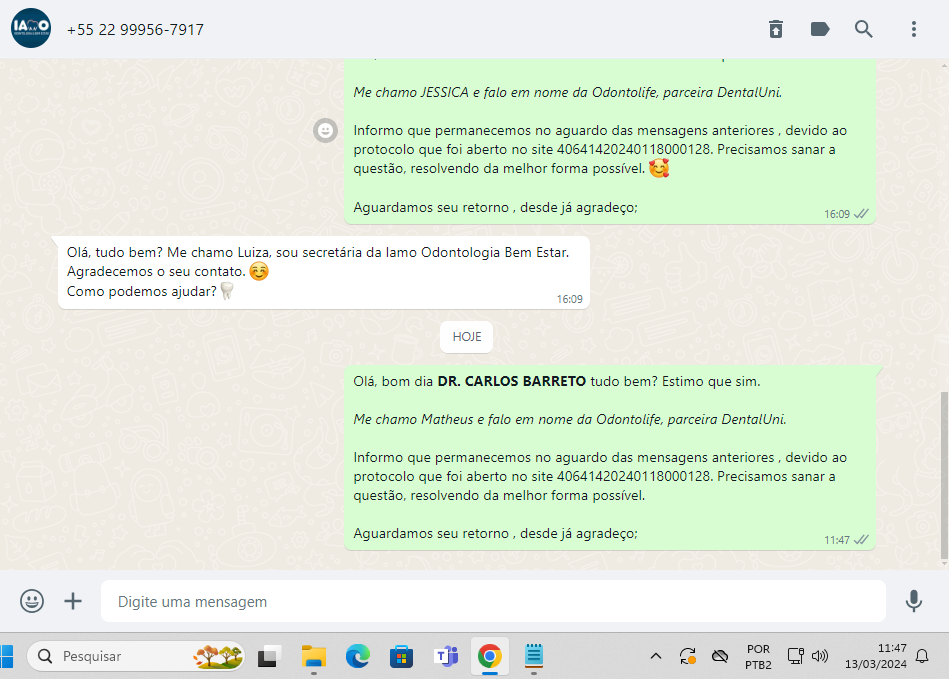Screen dimensions: 949x679
Task: Click the scroll down arrow of chat
Action: click(x=944, y=564)
